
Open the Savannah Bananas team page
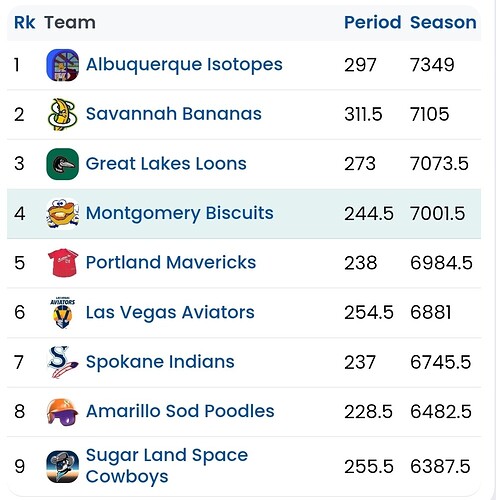[x=174, y=114]
